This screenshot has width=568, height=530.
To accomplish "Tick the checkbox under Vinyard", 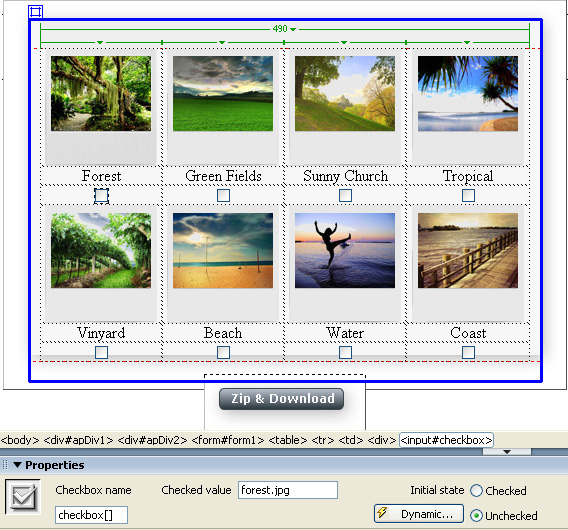I will click(x=101, y=352).
